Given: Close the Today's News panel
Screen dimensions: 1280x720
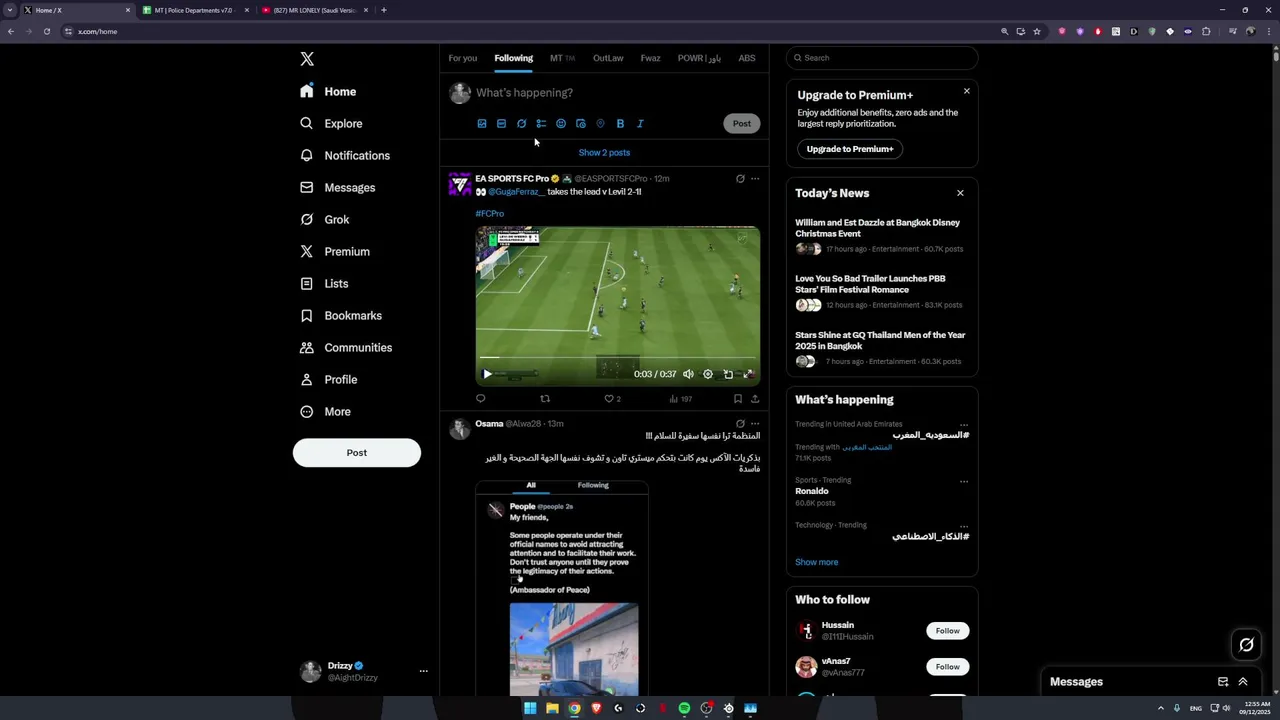Looking at the screenshot, I should [x=960, y=193].
